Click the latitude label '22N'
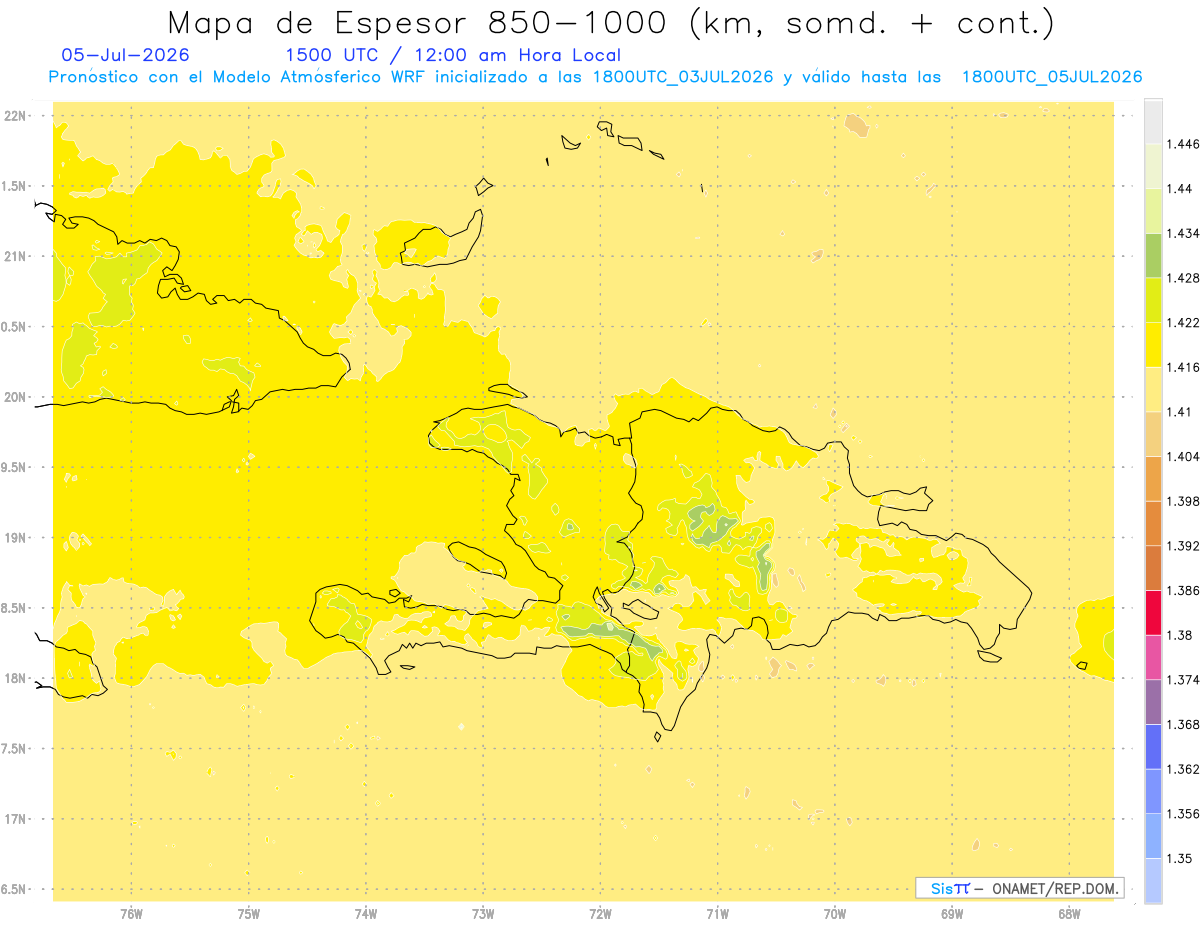Screen dimensions: 1200x927 (x=16, y=116)
